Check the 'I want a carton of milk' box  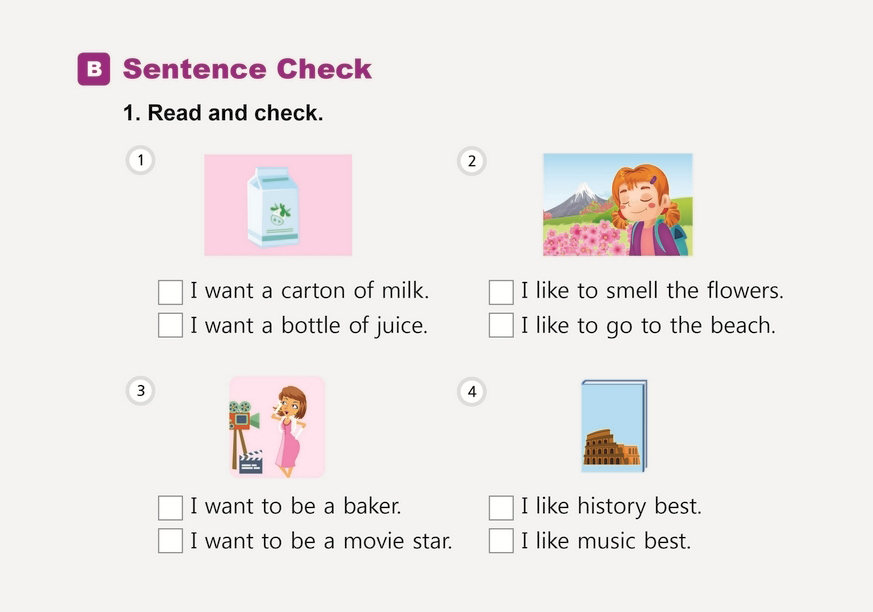(171, 292)
